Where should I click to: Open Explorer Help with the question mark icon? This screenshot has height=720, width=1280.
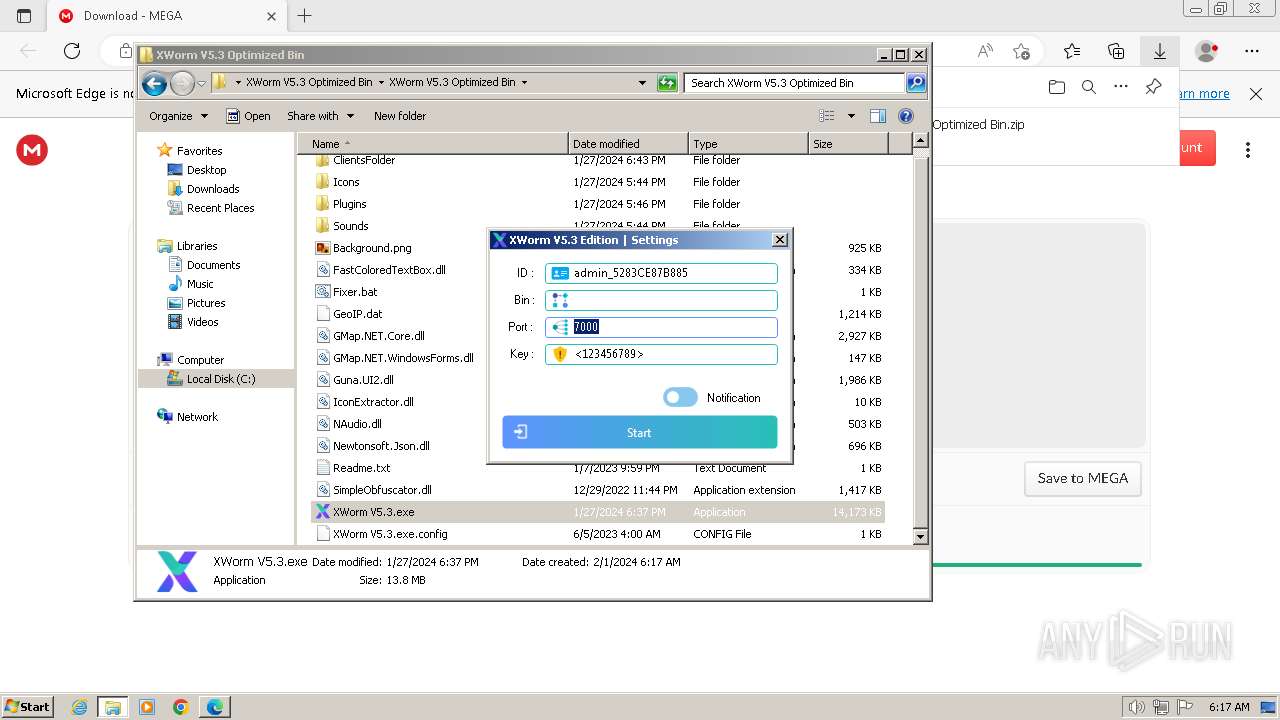pos(906,116)
